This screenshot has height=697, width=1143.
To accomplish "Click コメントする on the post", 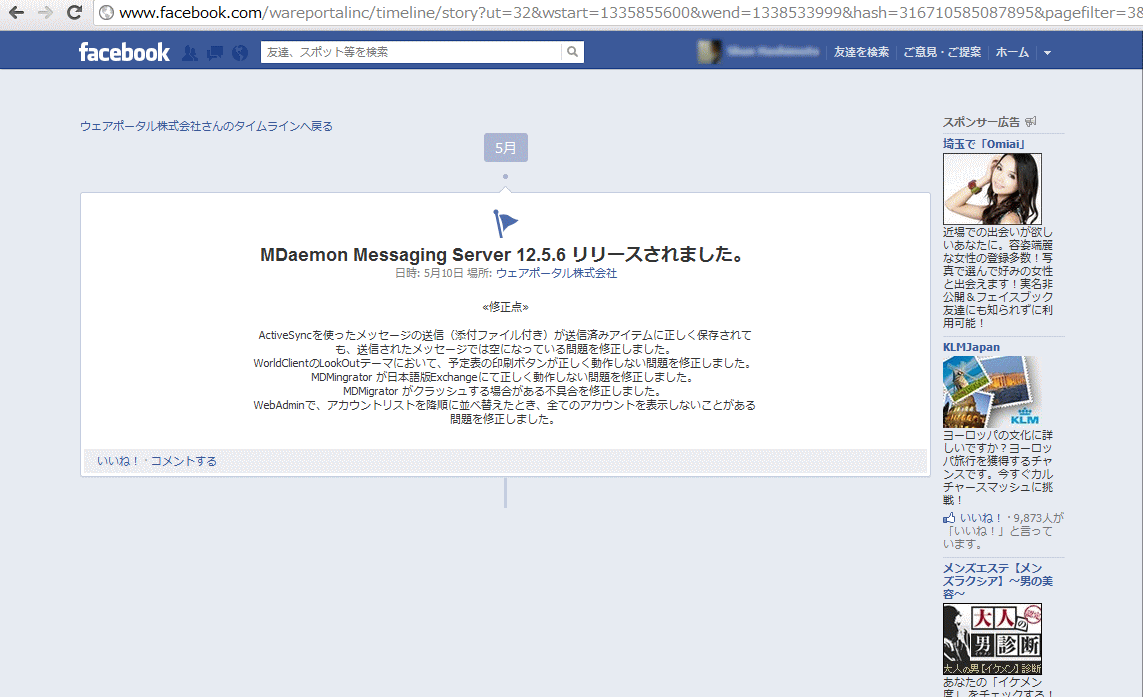I will [x=184, y=461].
